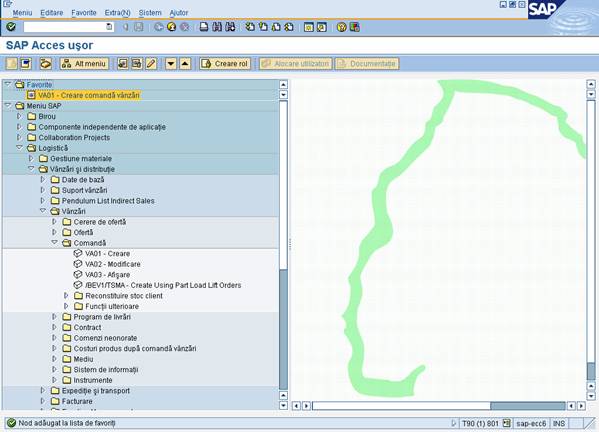Expand the Facturare folder

tap(42, 401)
